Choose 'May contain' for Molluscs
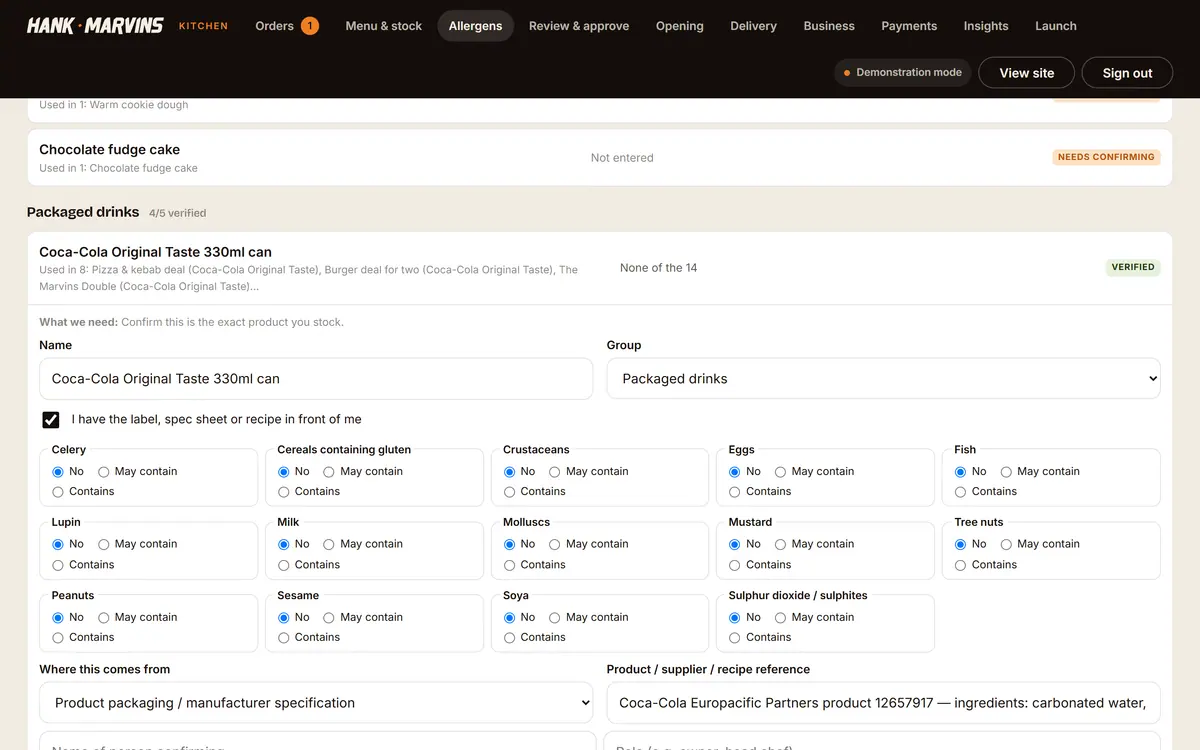1200x750 pixels. coord(555,545)
